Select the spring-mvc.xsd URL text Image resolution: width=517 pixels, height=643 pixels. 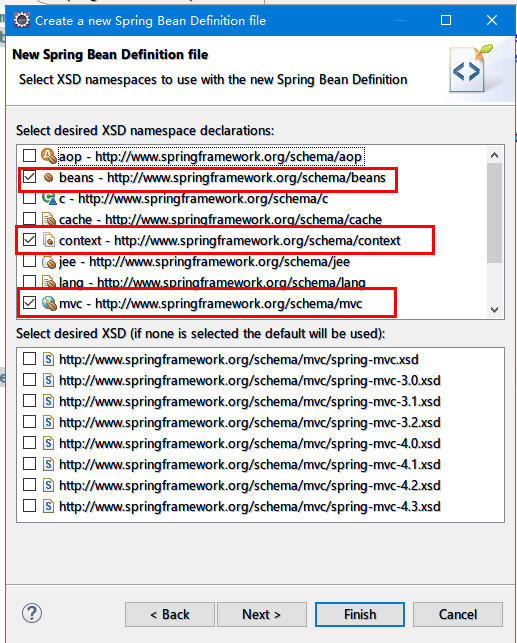[x=239, y=360]
